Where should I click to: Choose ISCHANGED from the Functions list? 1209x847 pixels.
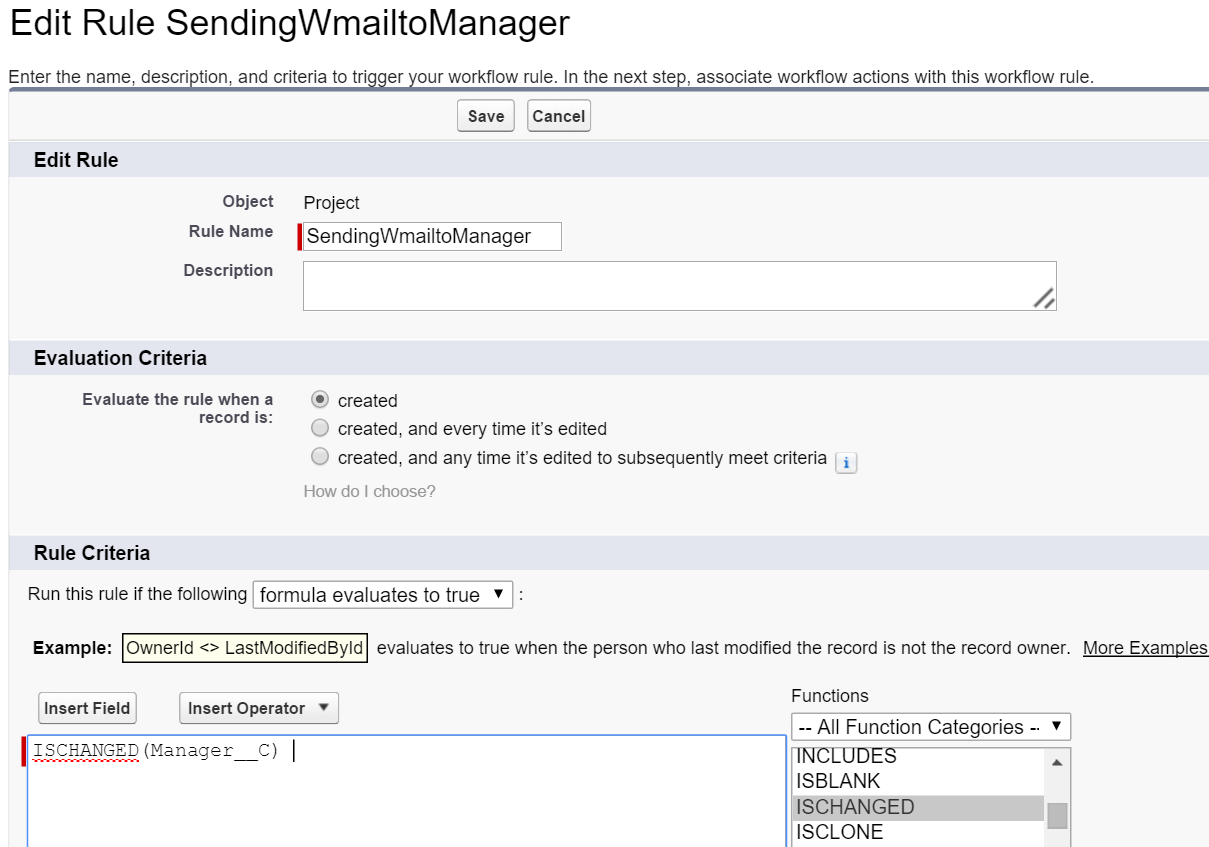854,807
